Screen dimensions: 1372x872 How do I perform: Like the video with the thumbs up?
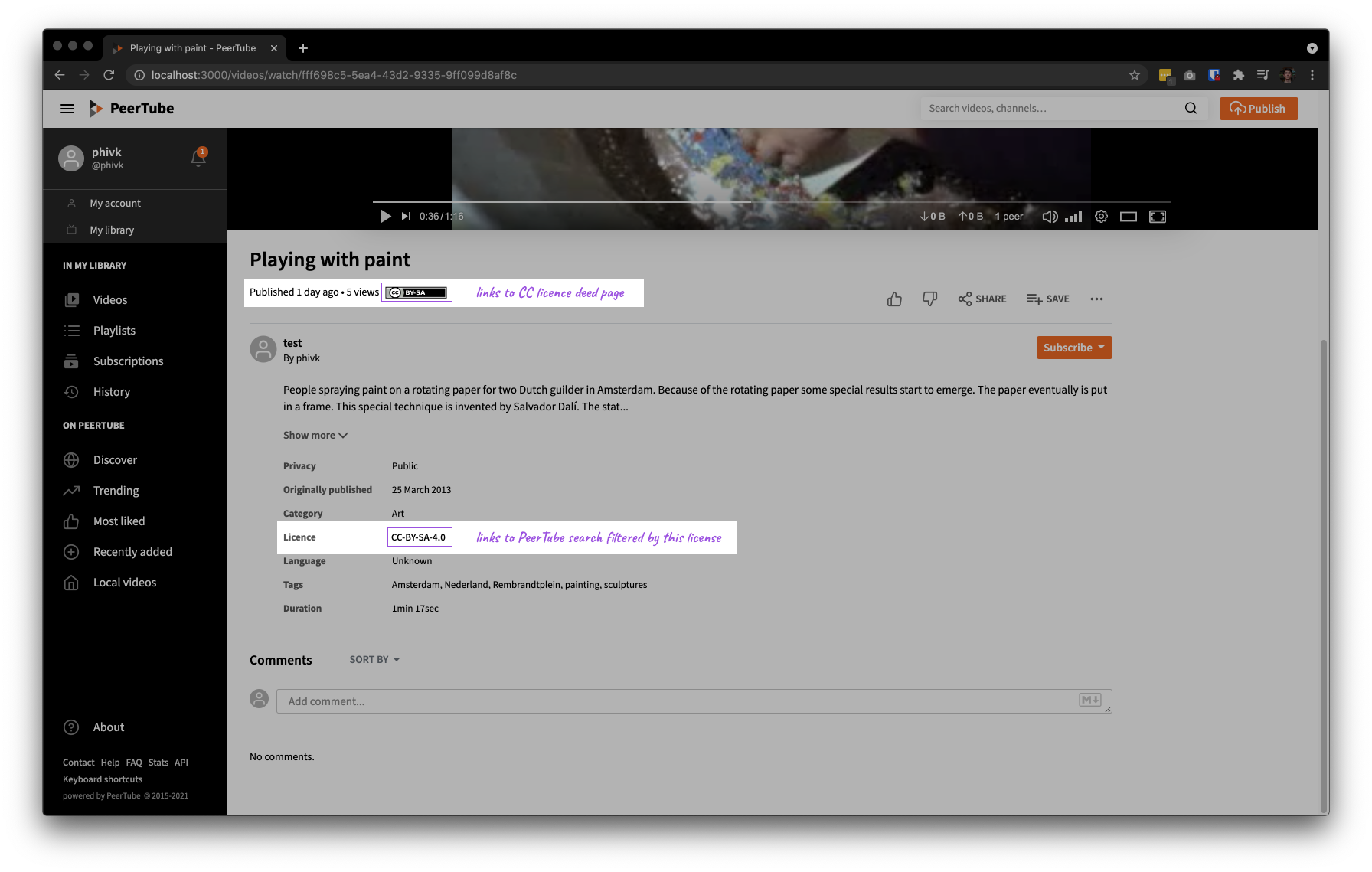tap(893, 299)
